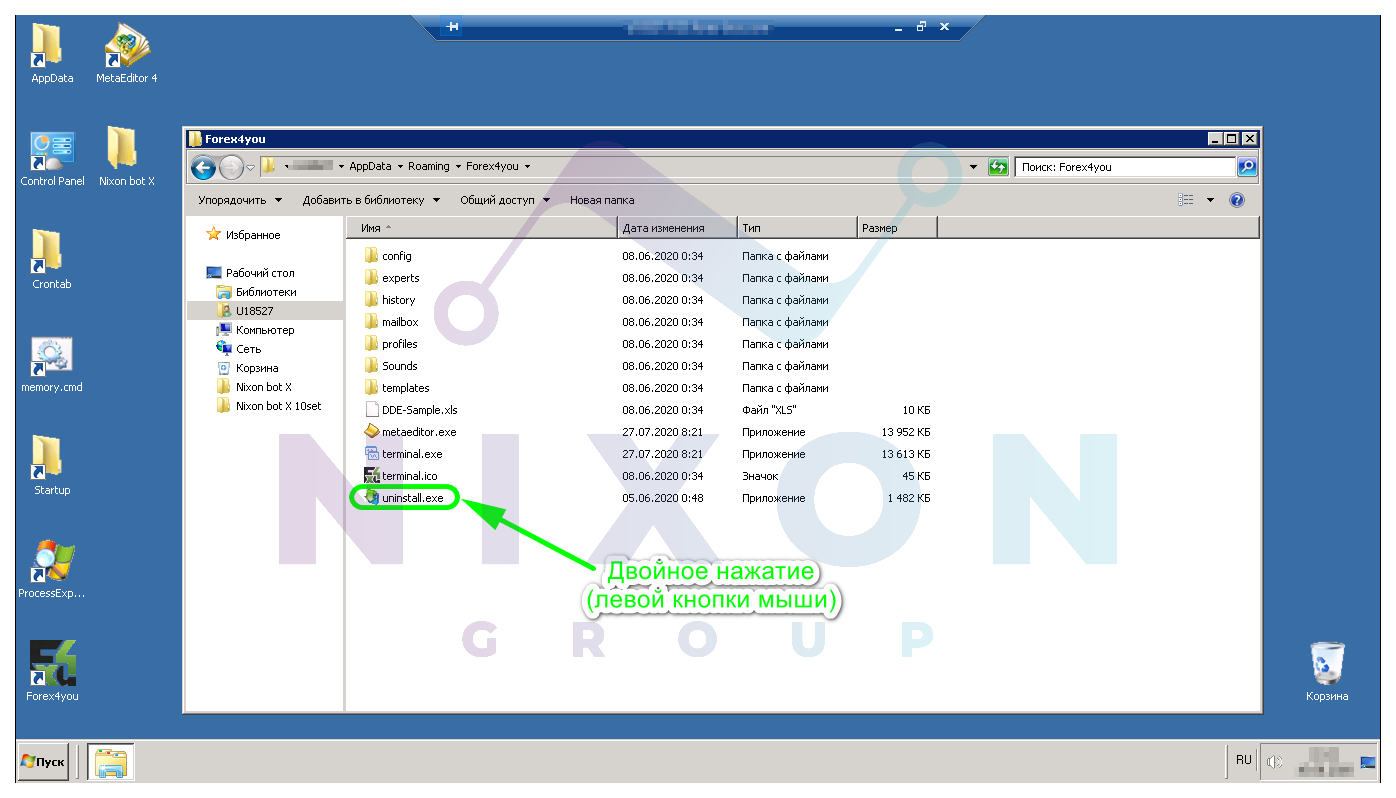Expand the view options dropdown arrow
The image size is (1396, 798).
click(1210, 200)
